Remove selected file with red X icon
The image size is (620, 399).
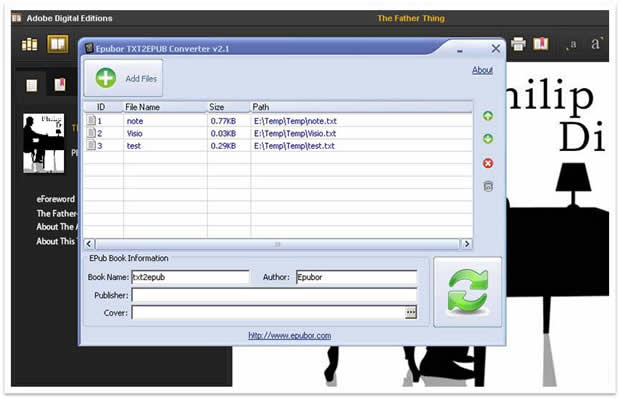[488, 163]
